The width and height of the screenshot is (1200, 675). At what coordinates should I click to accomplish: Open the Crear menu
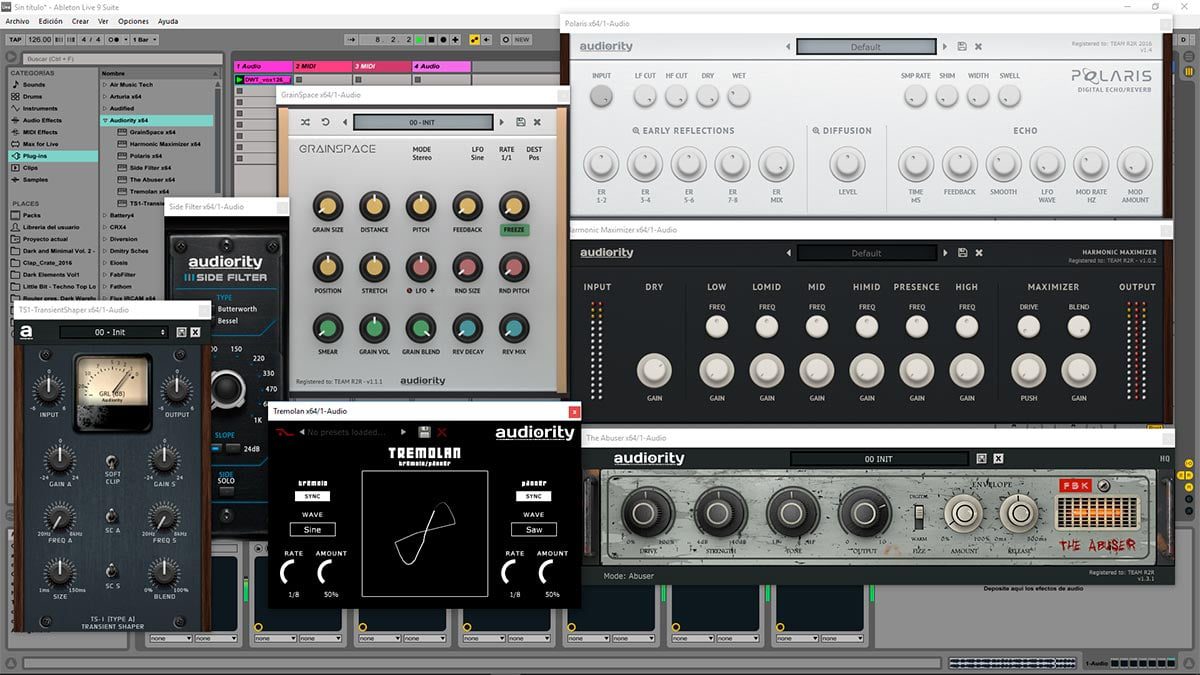click(80, 21)
